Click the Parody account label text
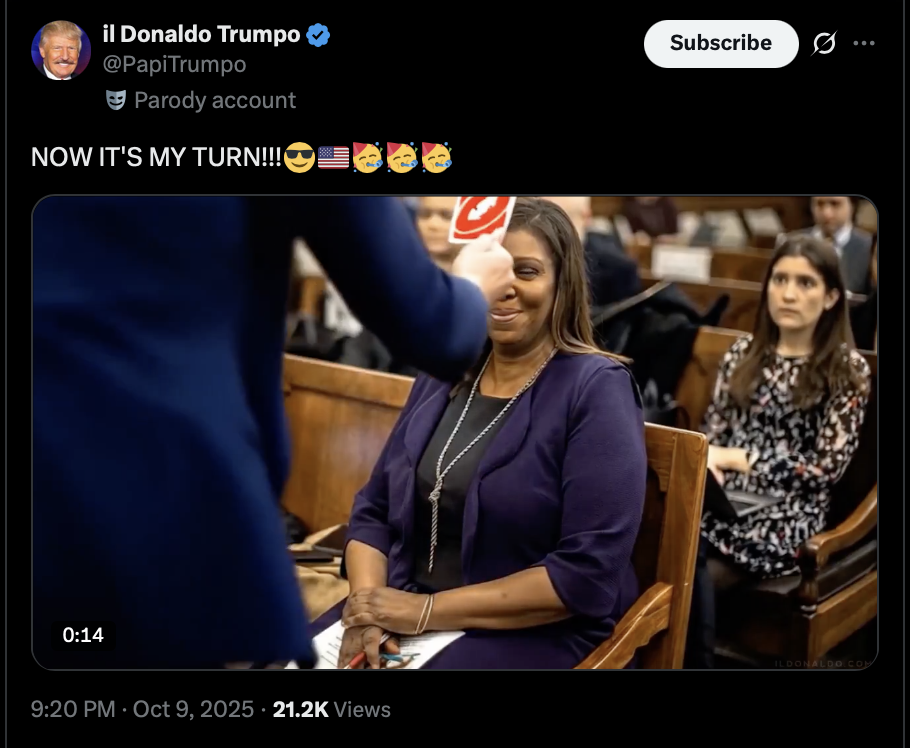This screenshot has height=748, width=910. 215,100
